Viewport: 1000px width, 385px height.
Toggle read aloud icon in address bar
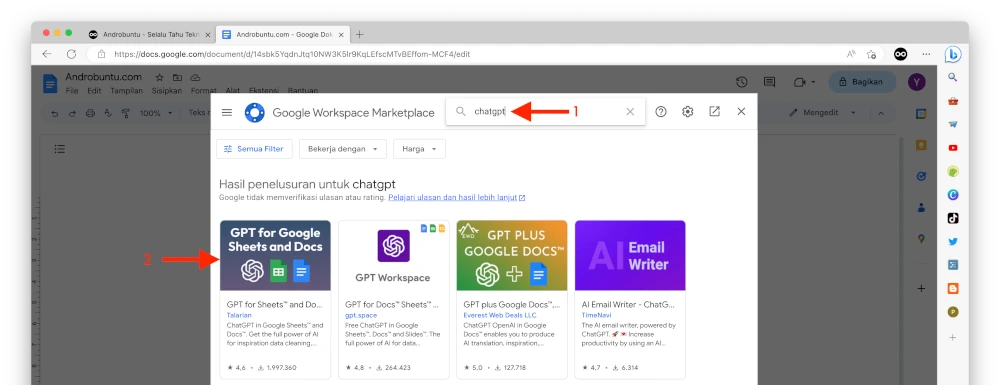(851, 54)
